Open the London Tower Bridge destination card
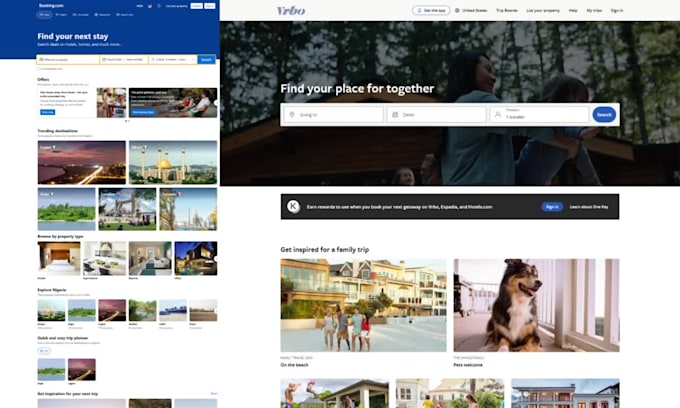 (127, 209)
